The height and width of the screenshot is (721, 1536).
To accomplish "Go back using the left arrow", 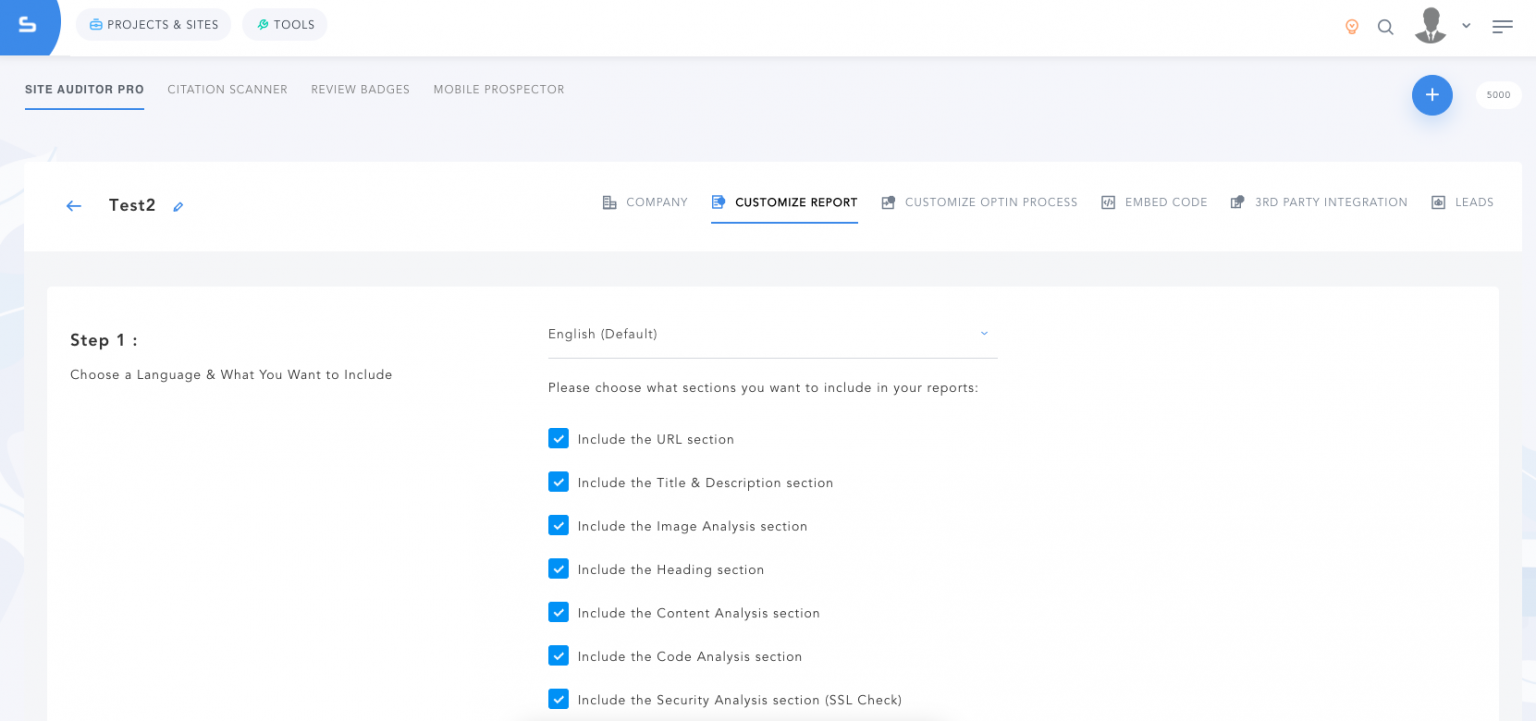I will tap(74, 206).
